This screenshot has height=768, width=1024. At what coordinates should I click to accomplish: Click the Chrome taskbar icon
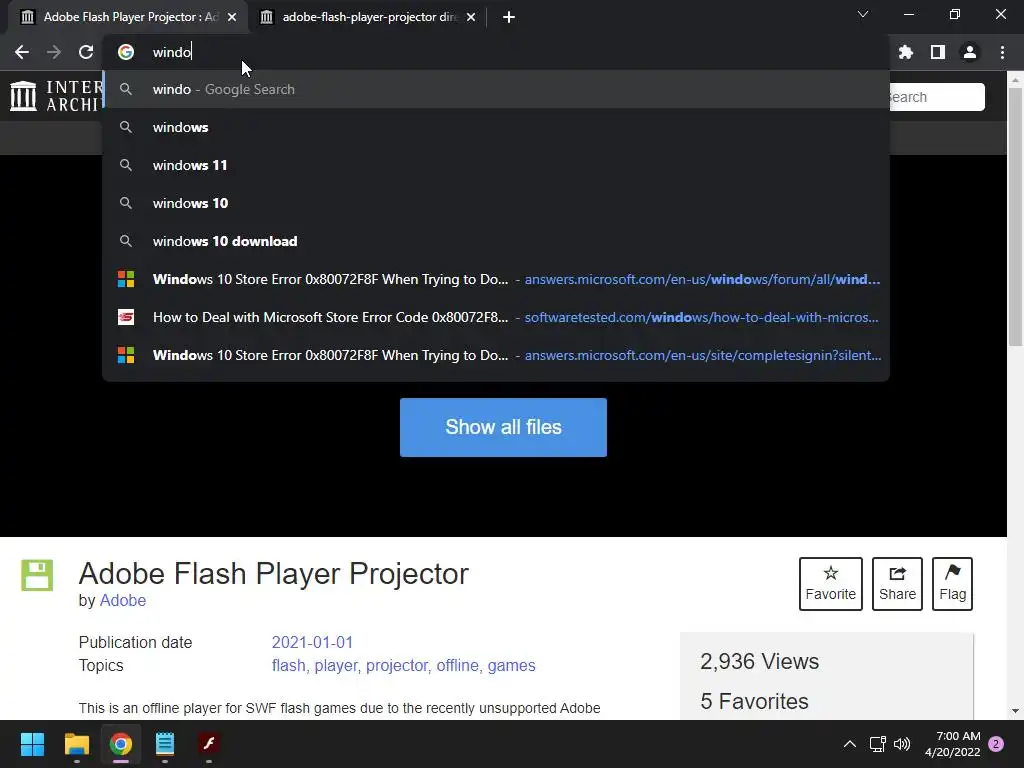click(x=121, y=744)
